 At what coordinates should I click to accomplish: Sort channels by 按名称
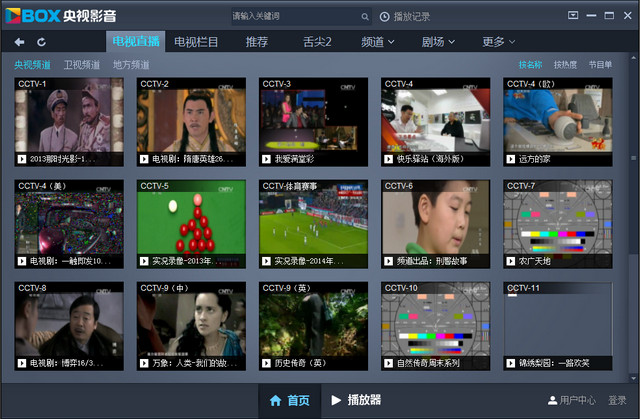pyautogui.click(x=530, y=65)
